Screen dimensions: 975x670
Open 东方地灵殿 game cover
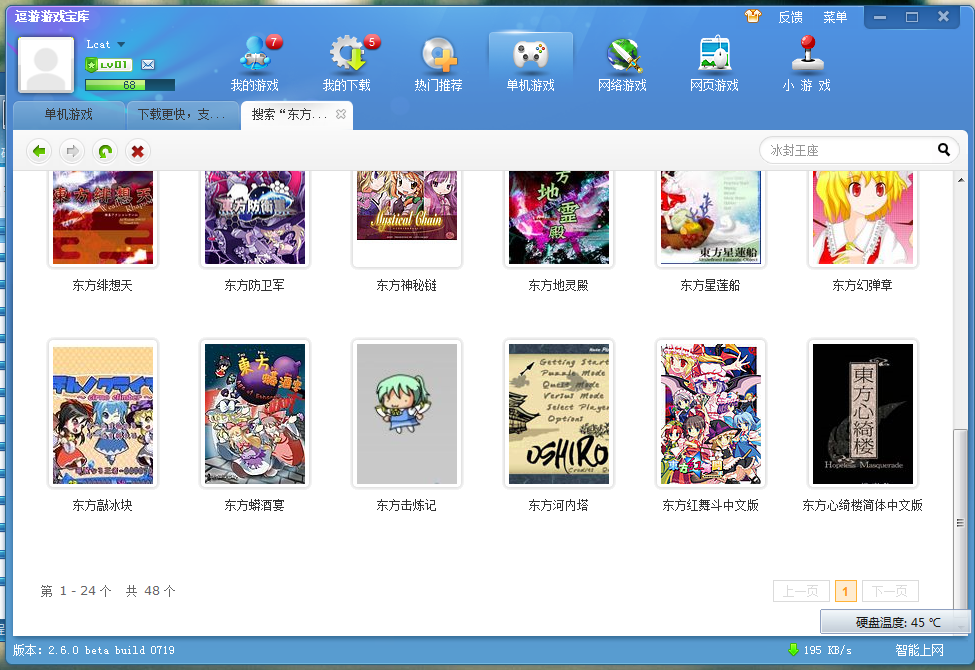(x=558, y=218)
